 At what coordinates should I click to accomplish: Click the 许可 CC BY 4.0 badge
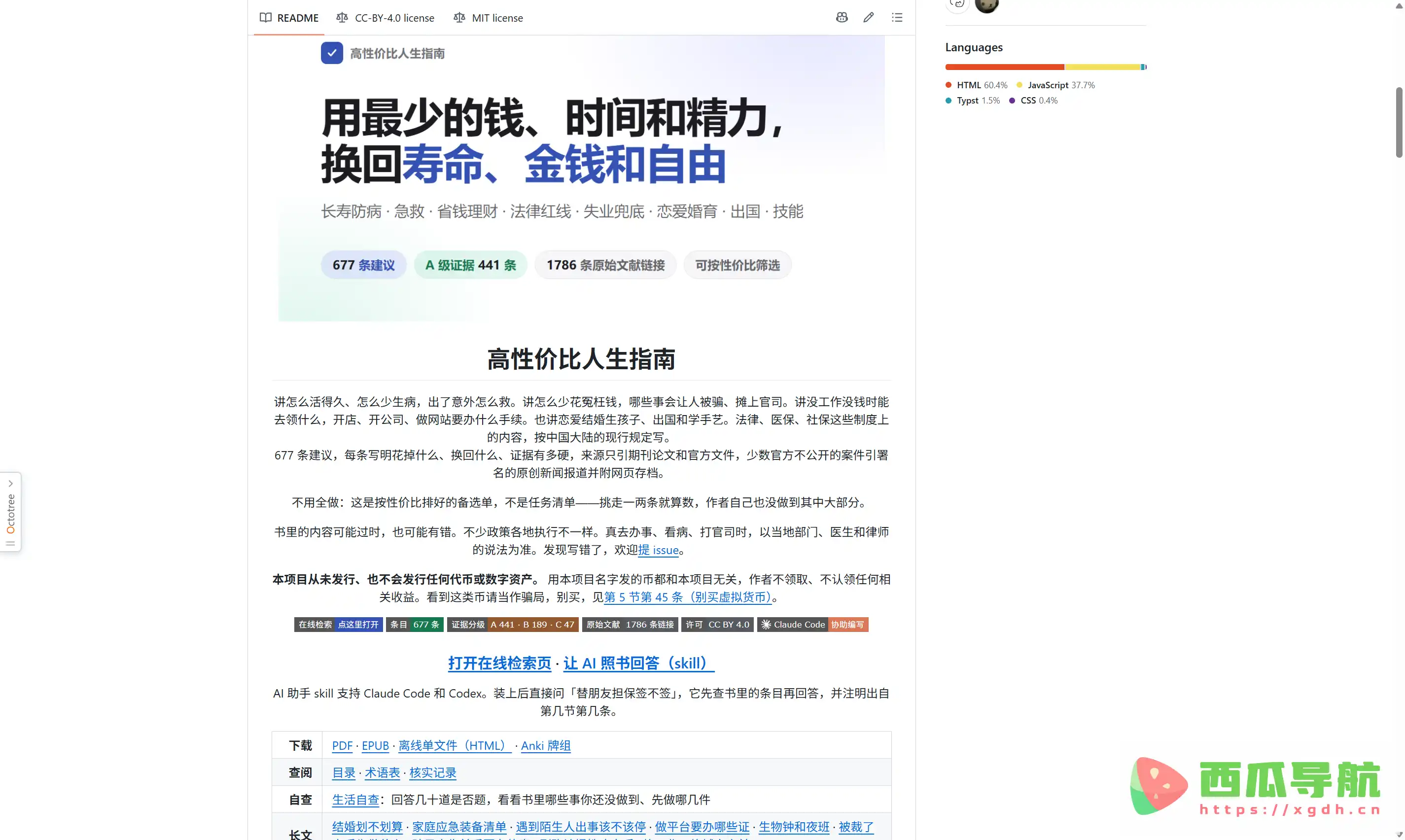click(717, 625)
